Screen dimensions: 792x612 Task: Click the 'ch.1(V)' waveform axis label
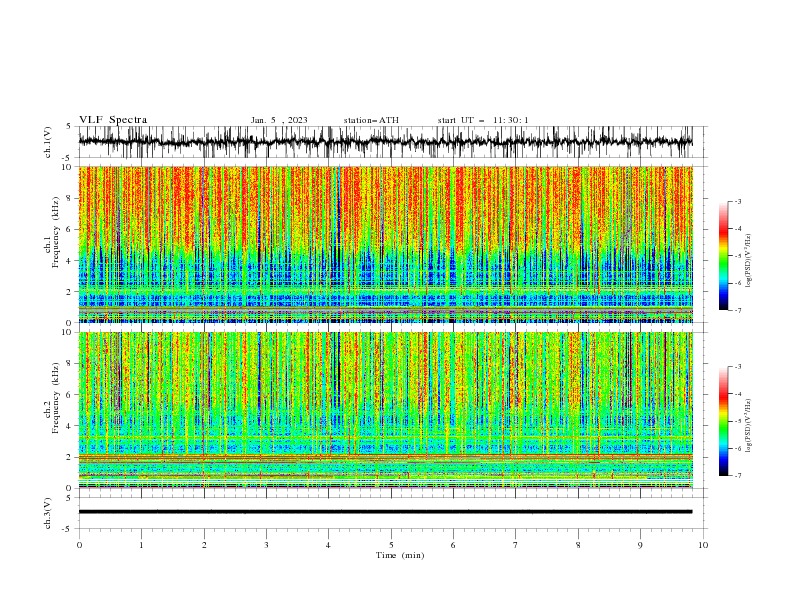click(48, 142)
